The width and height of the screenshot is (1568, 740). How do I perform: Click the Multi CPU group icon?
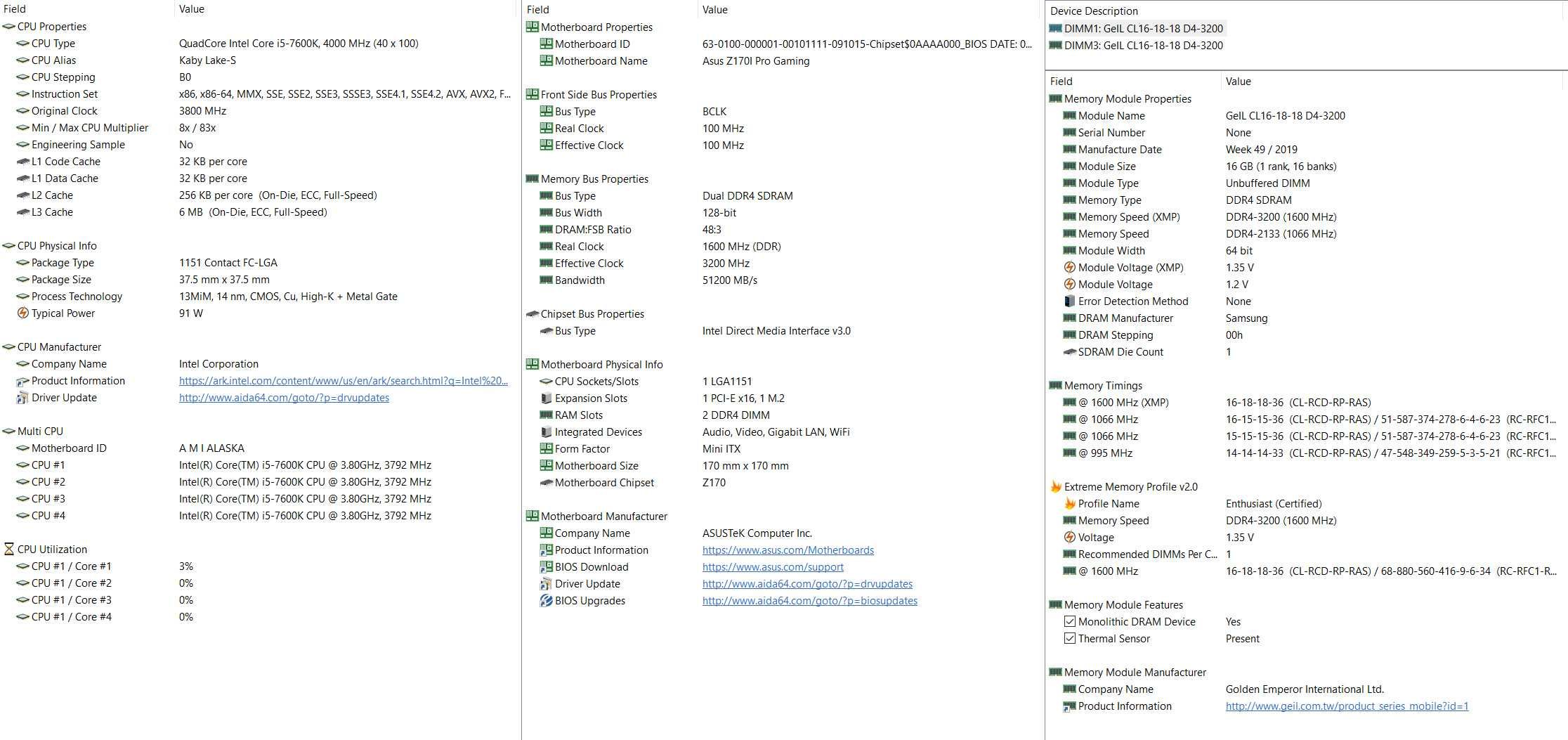[x=8, y=431]
